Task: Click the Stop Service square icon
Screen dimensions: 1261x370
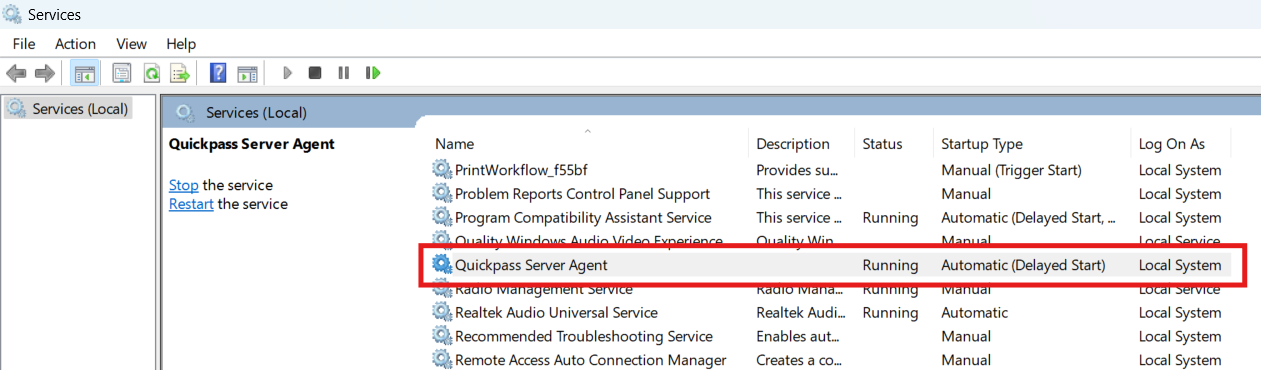Action: click(315, 73)
